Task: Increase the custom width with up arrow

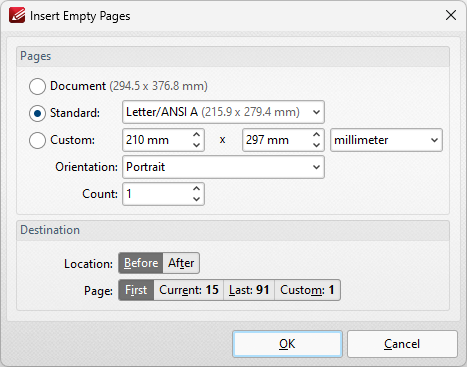Action: click(x=197, y=135)
